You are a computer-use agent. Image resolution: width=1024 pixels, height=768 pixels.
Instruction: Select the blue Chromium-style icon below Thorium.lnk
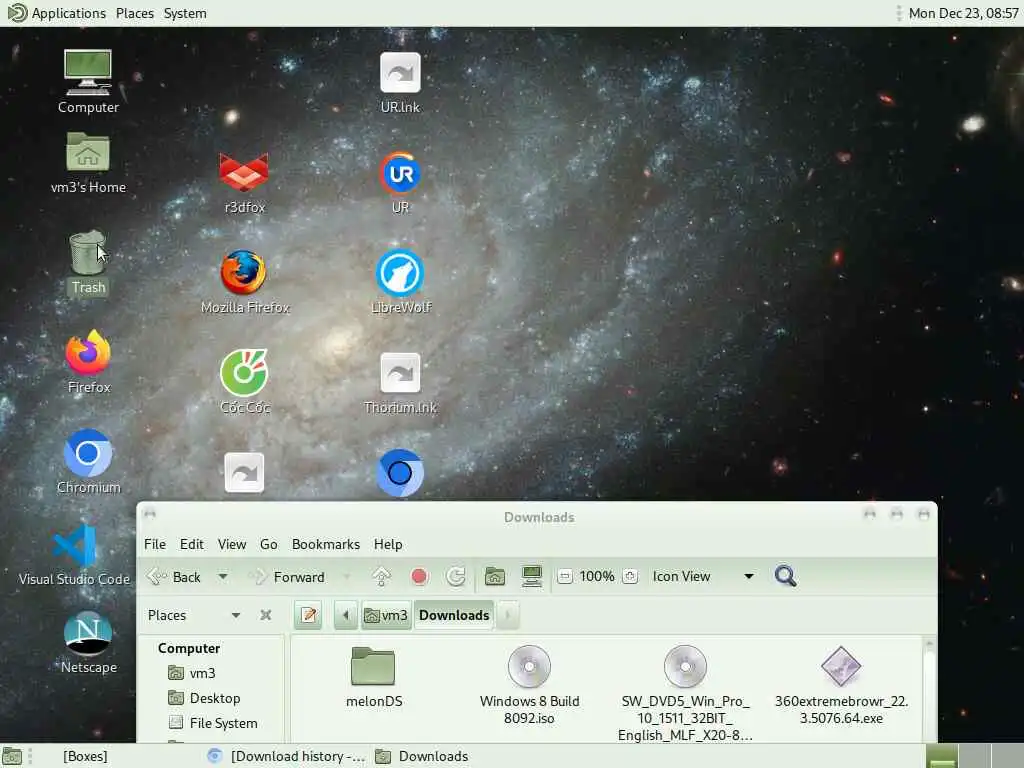point(400,473)
